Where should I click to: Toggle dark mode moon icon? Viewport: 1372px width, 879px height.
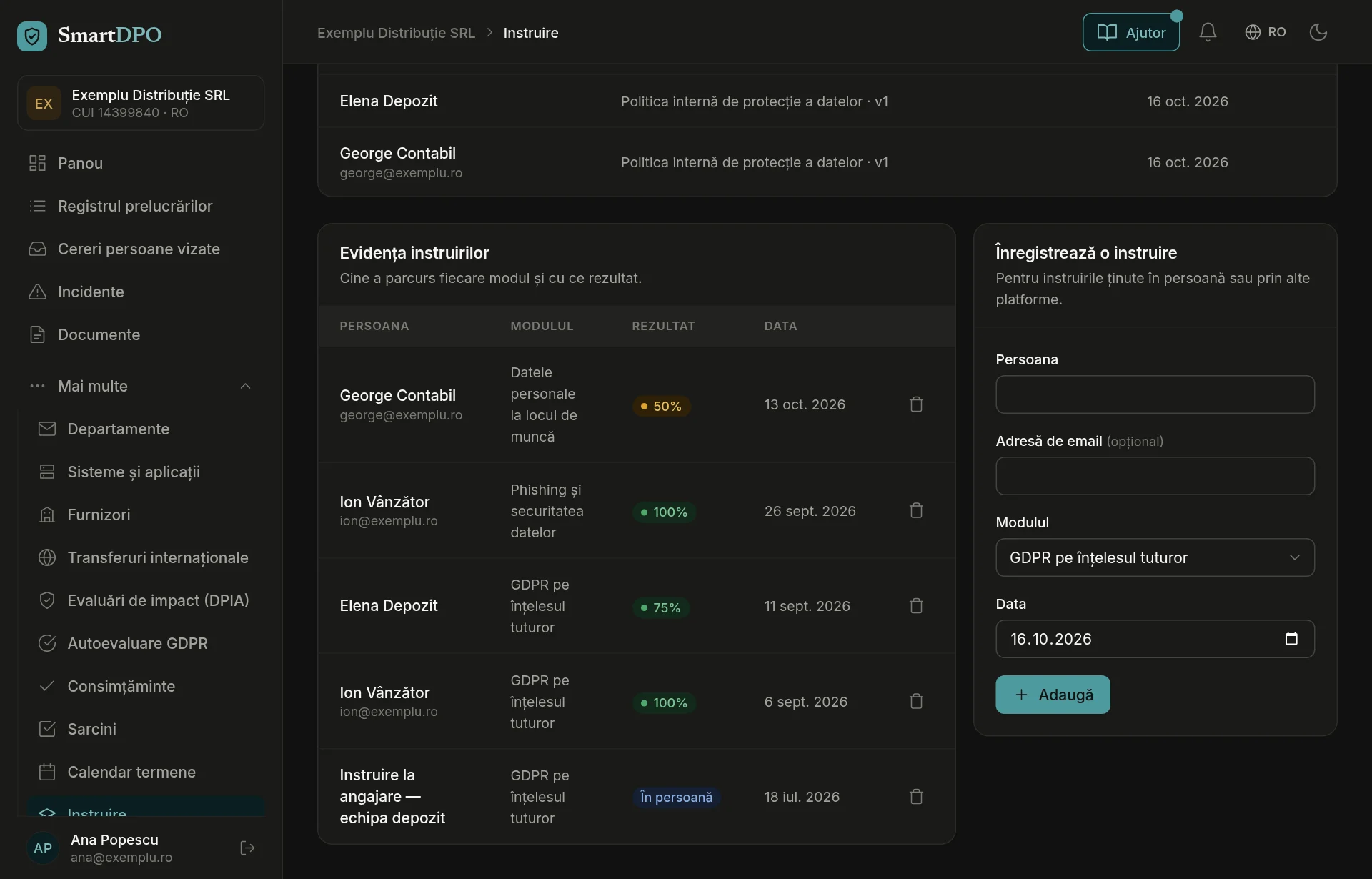click(1318, 32)
